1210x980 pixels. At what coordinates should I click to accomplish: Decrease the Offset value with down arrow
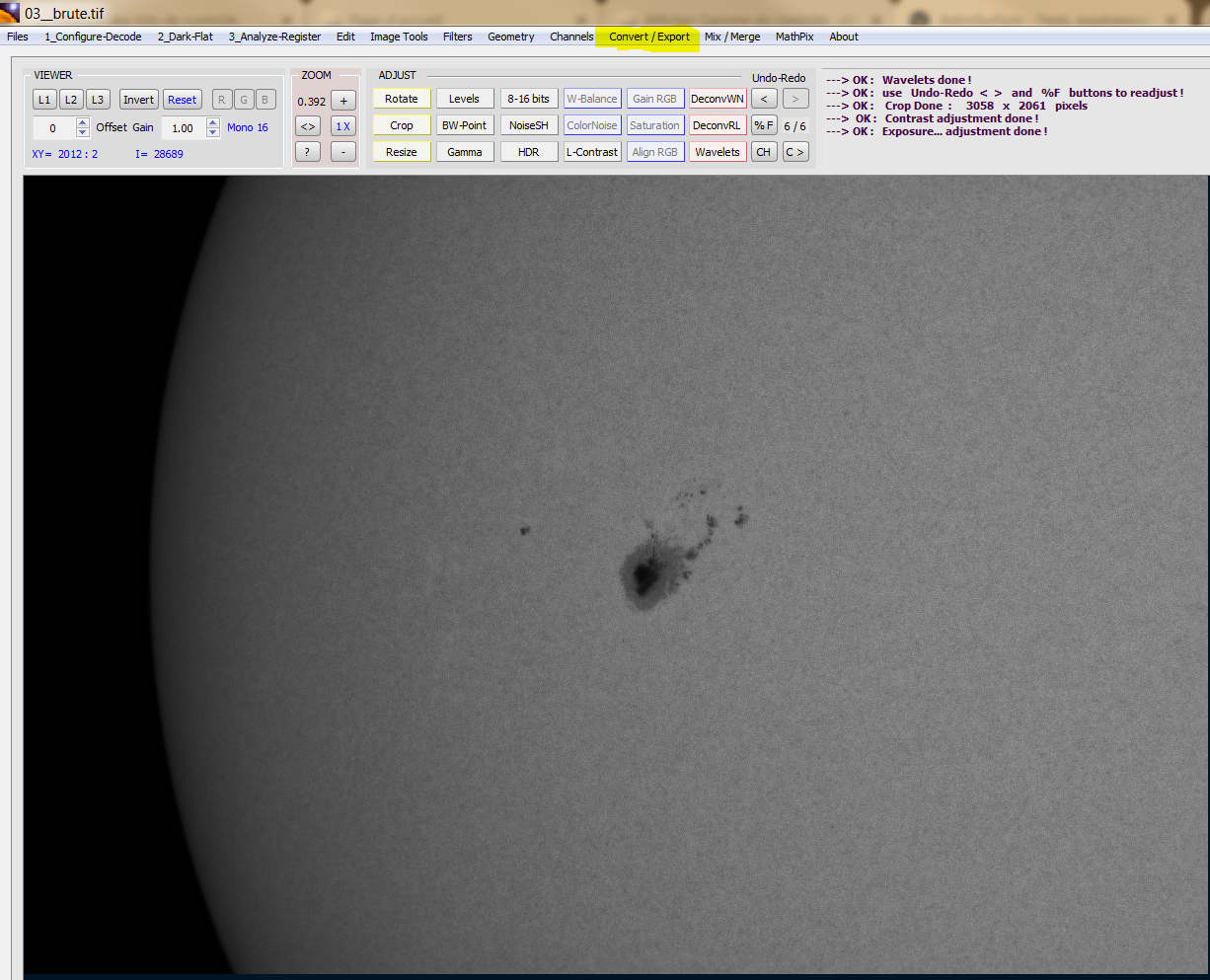tap(83, 133)
